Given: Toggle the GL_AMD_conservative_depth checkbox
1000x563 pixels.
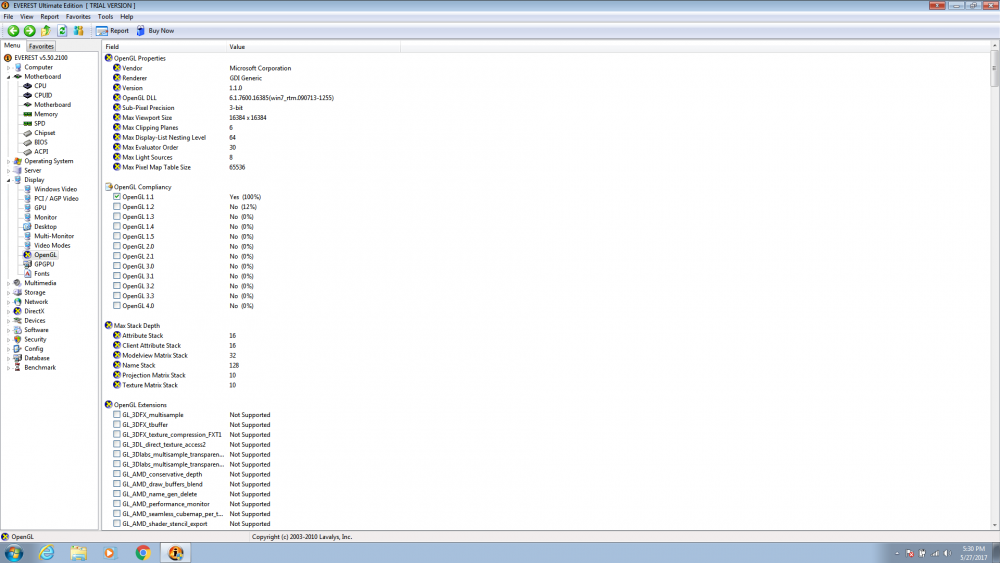Looking at the screenshot, I should pos(117,474).
